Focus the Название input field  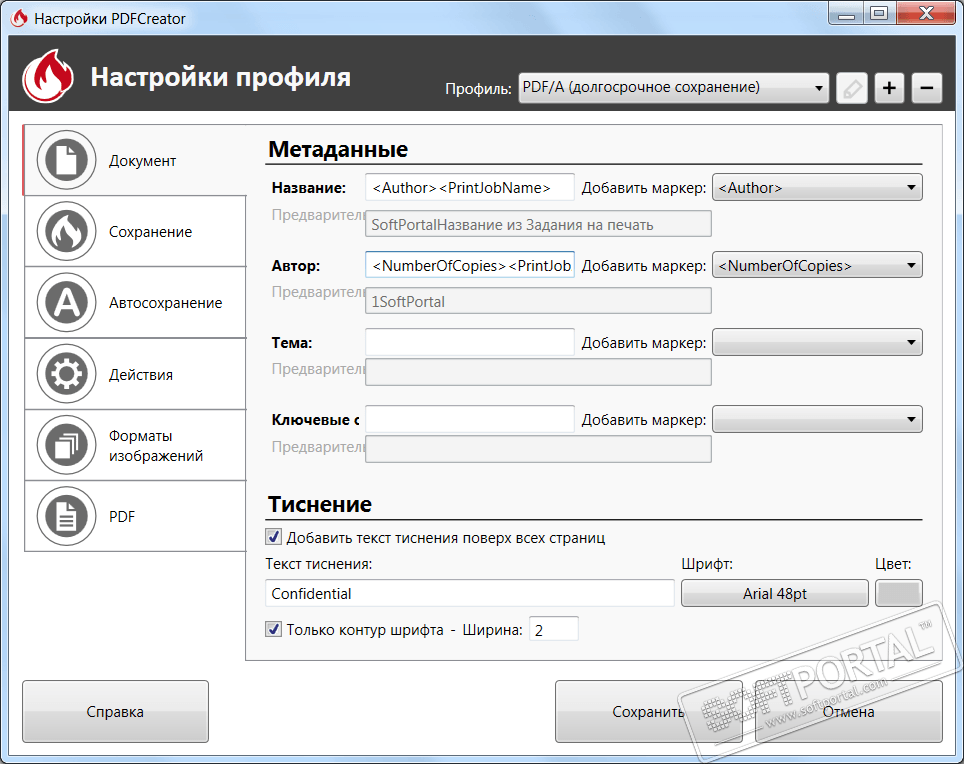(470, 187)
